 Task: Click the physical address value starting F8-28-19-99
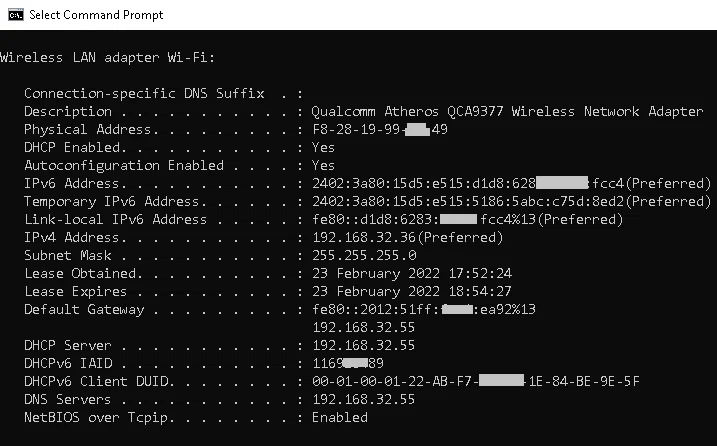click(380, 129)
